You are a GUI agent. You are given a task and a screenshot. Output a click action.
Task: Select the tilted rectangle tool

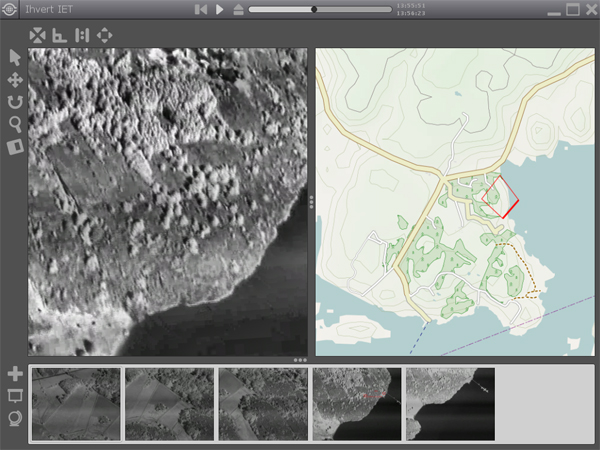[x=15, y=147]
